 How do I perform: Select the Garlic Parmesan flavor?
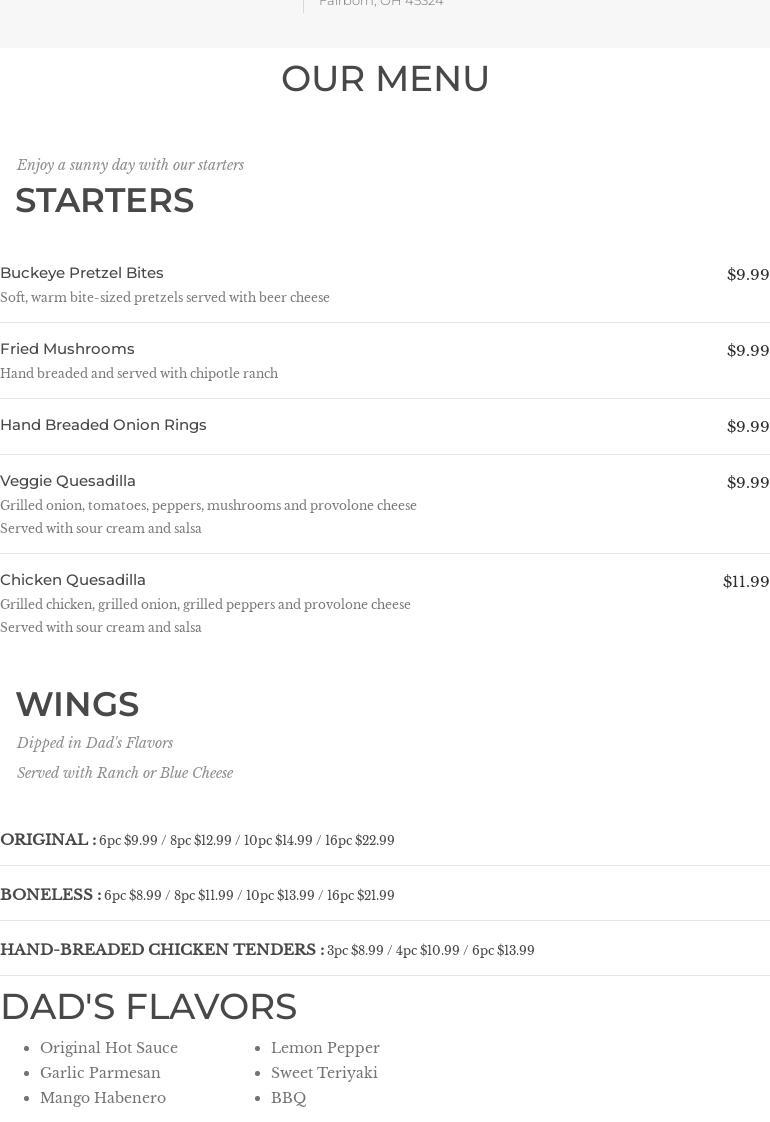click(100, 1073)
